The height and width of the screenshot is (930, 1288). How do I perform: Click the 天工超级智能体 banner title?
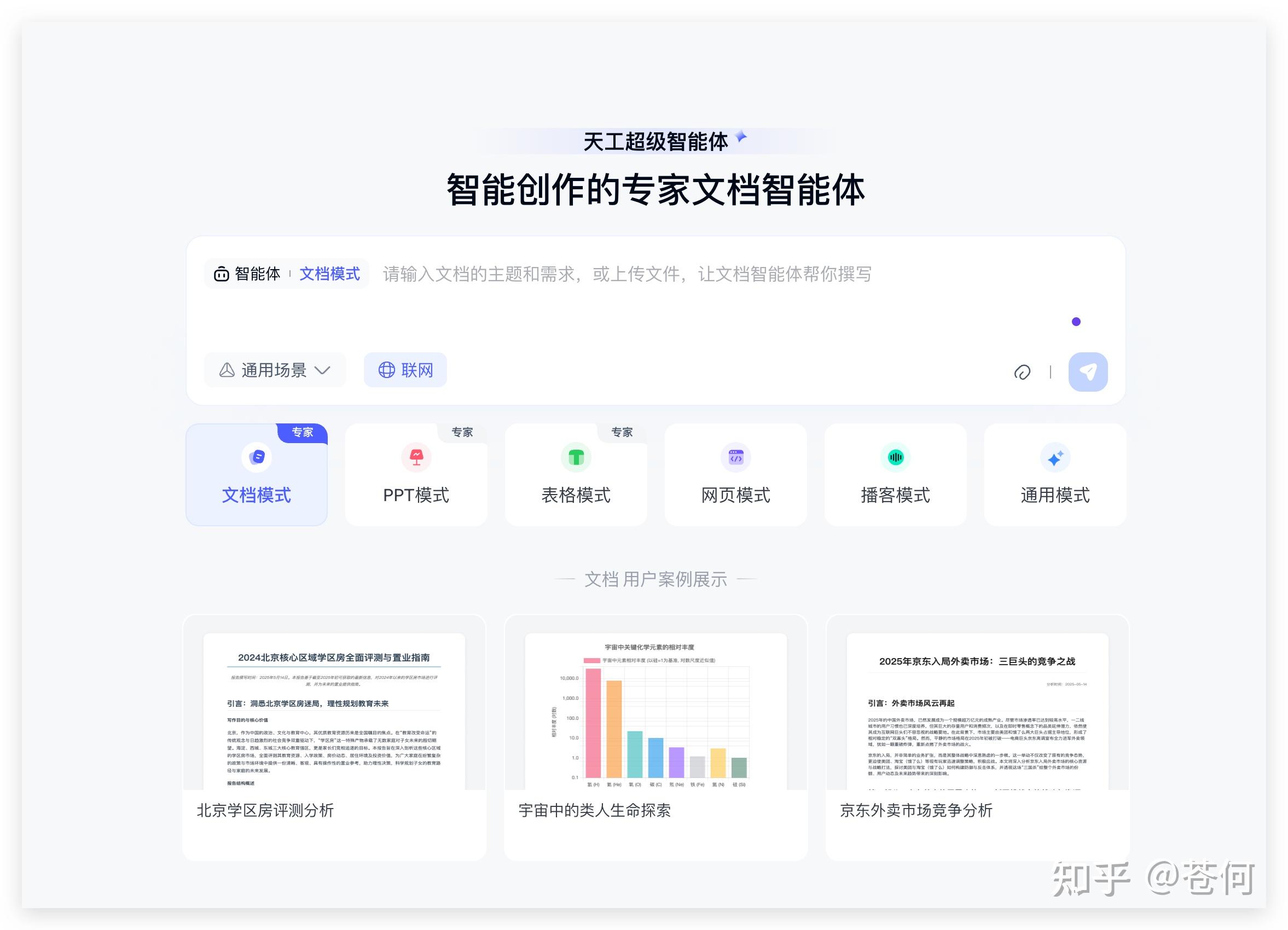(x=655, y=141)
